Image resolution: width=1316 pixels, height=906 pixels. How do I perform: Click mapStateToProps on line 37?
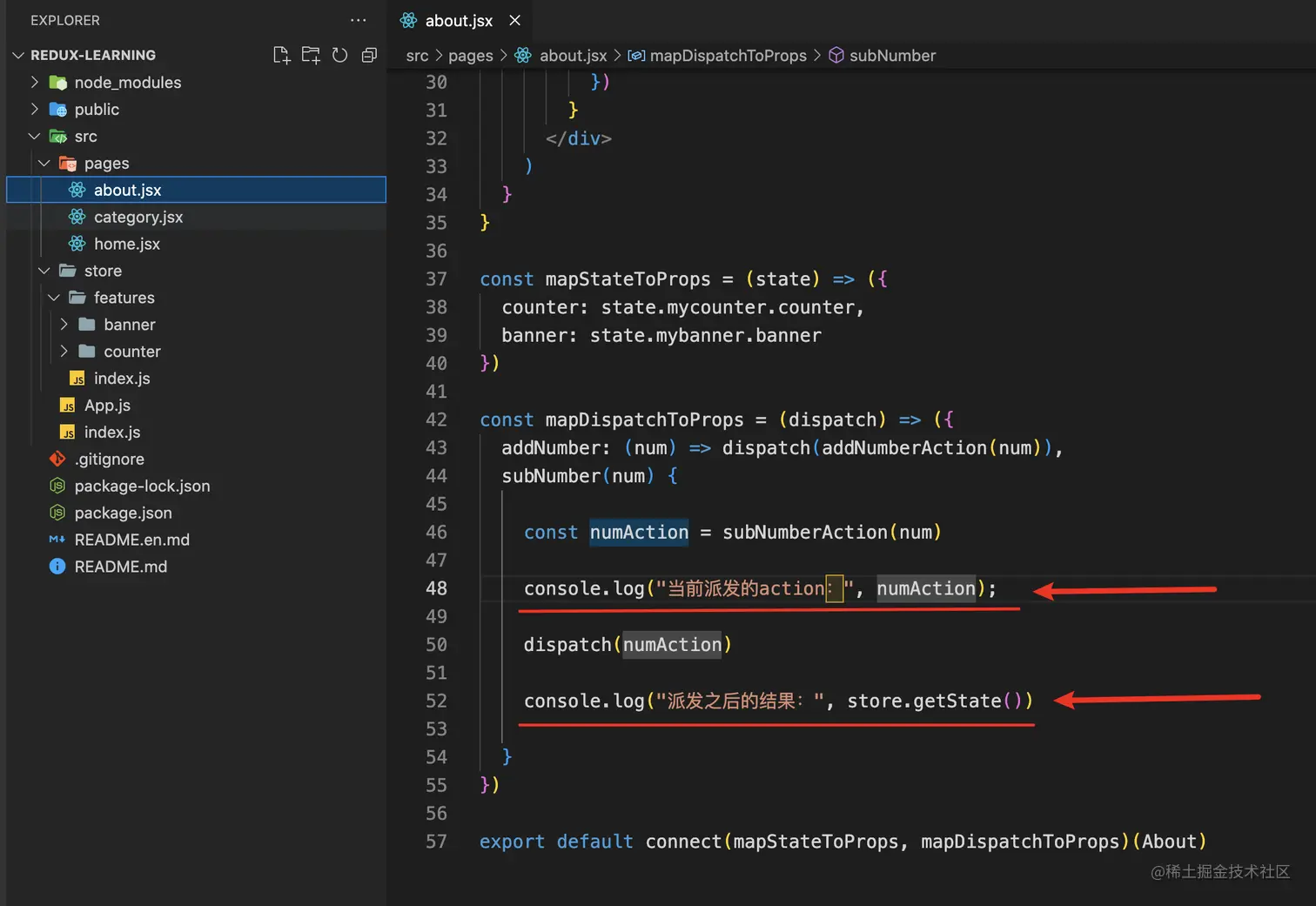[628, 279]
